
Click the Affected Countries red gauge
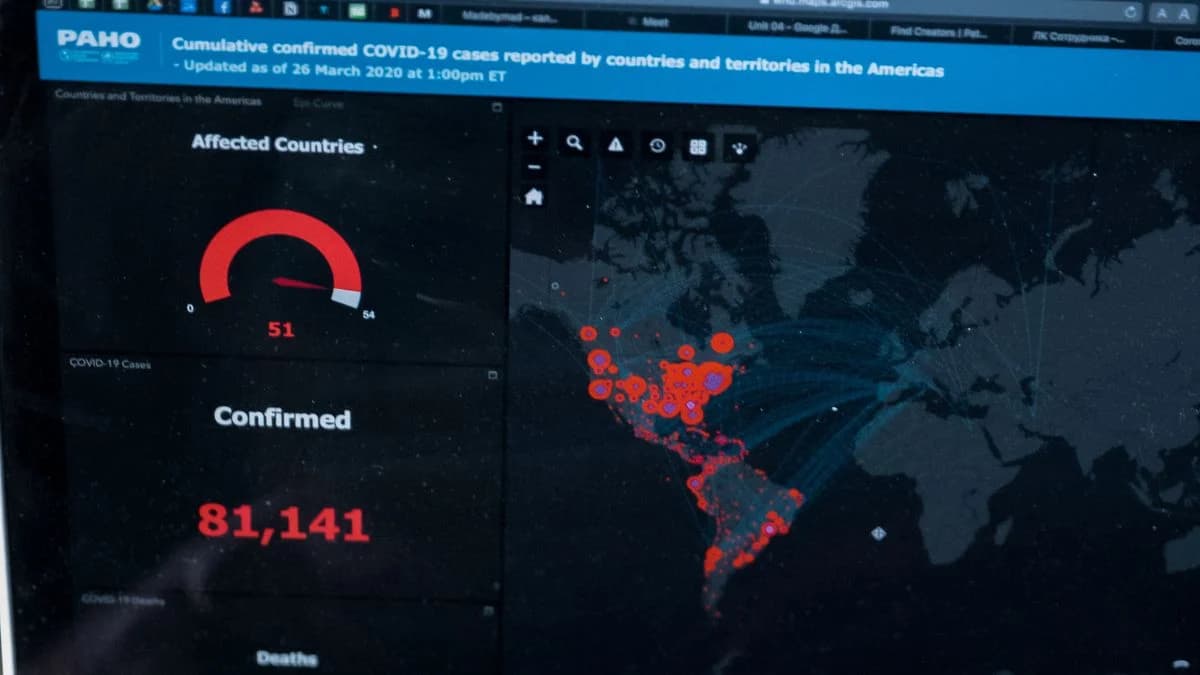pyautogui.click(x=280, y=257)
